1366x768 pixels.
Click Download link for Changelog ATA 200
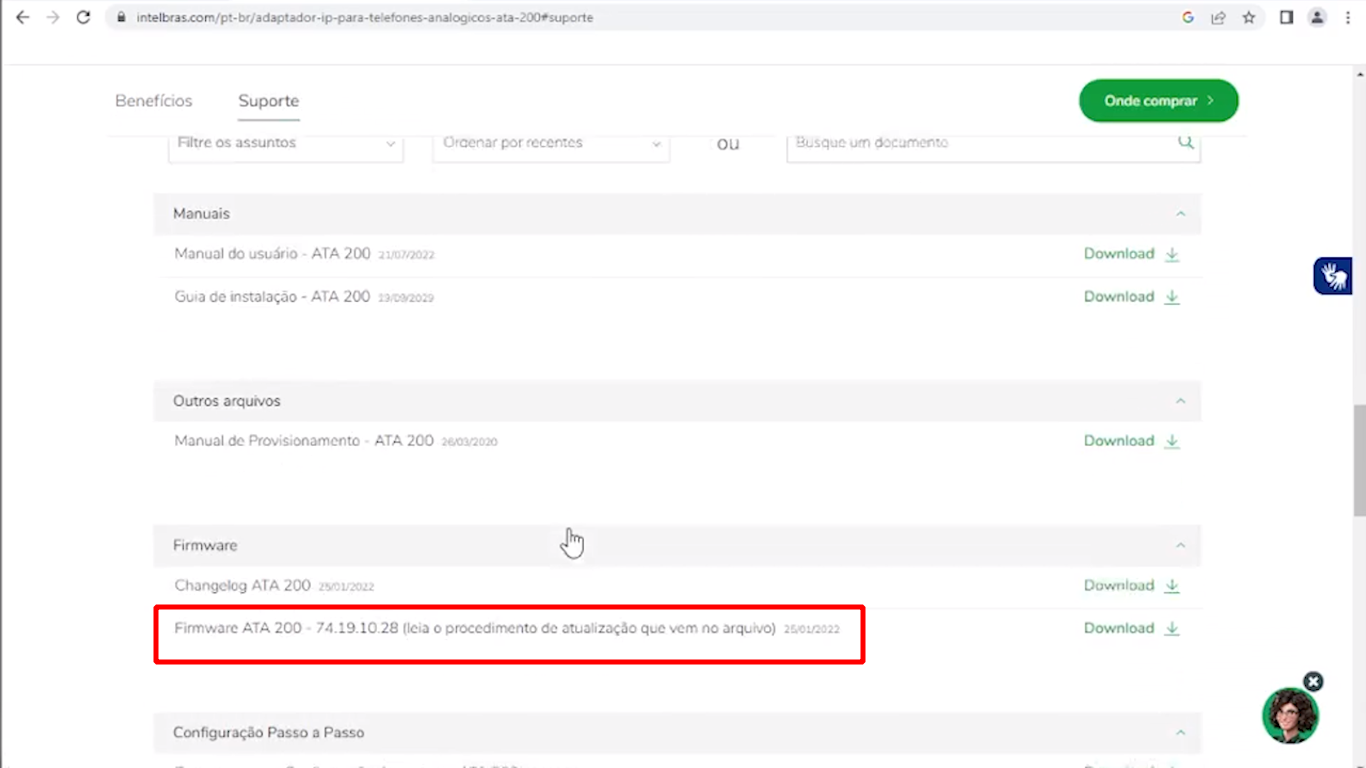[1119, 586]
